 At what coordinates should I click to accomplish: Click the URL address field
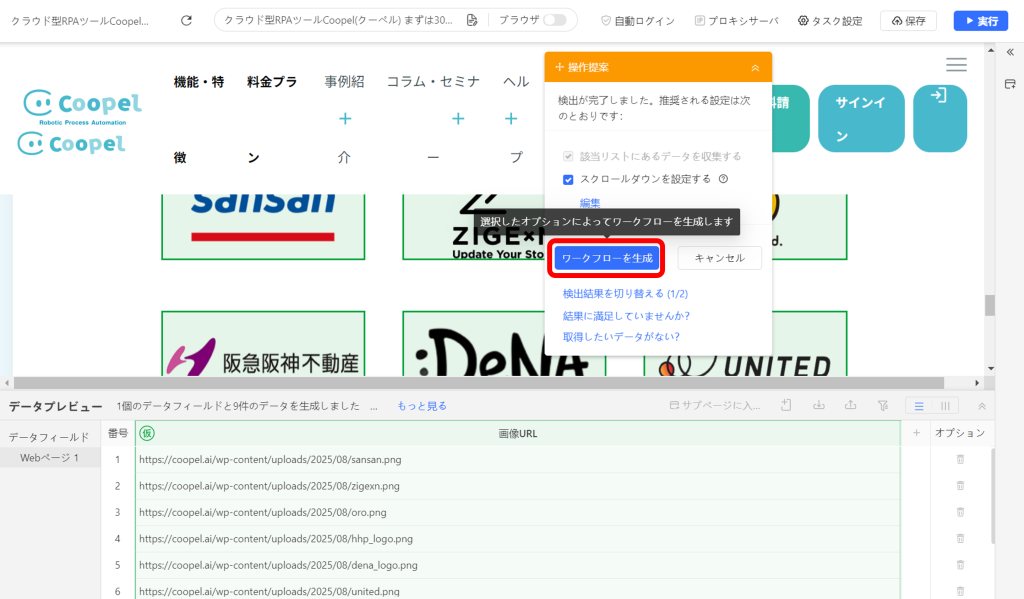pyautogui.click(x=338, y=20)
